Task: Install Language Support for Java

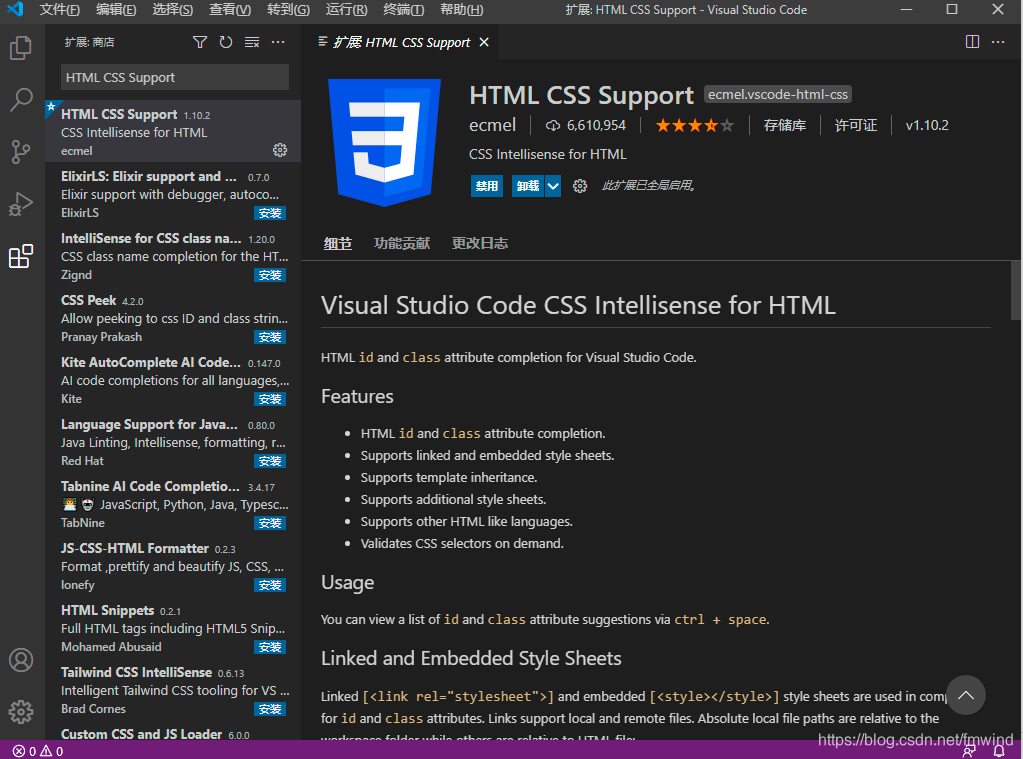Action: 270,461
